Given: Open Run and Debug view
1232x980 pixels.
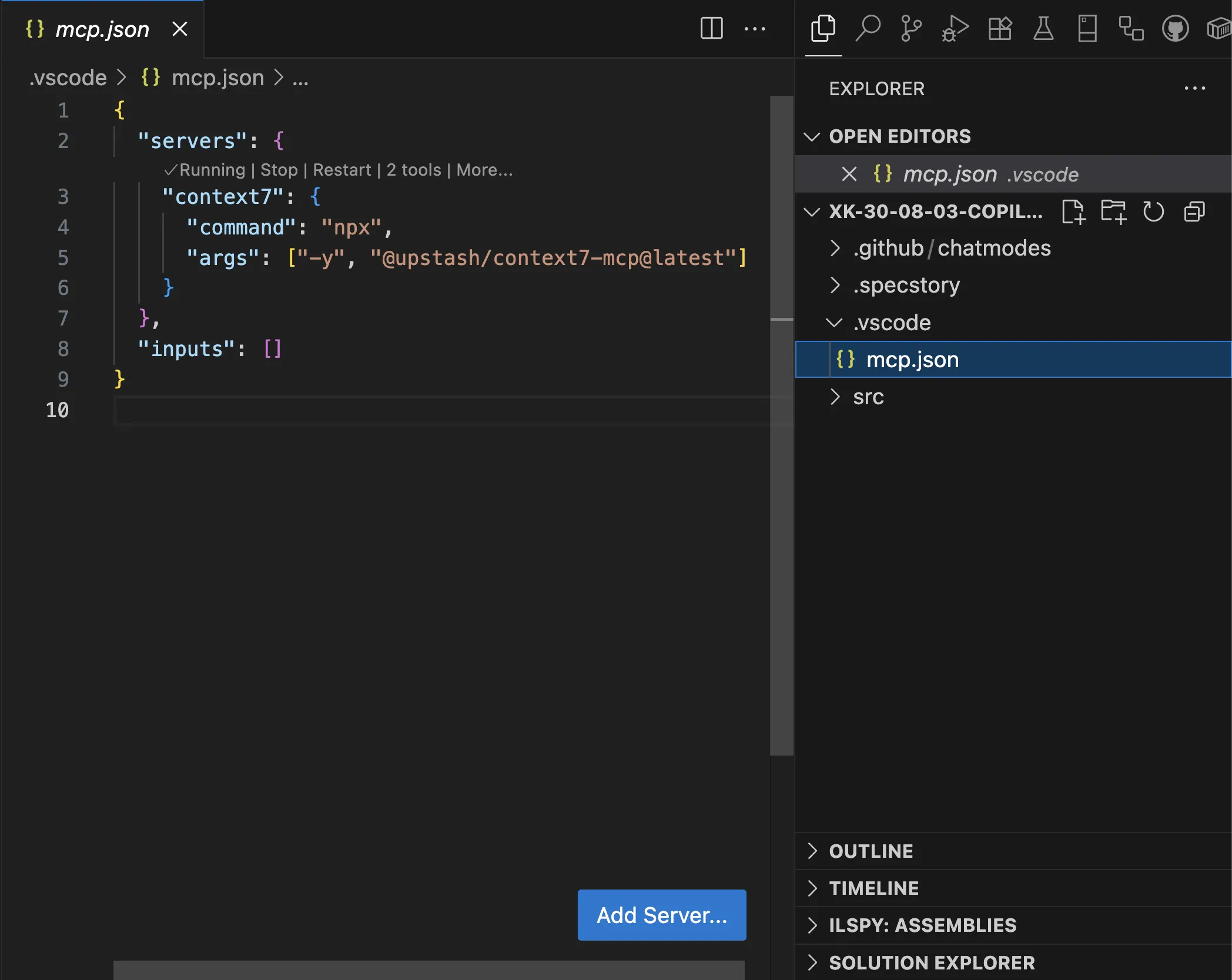Looking at the screenshot, I should [955, 28].
